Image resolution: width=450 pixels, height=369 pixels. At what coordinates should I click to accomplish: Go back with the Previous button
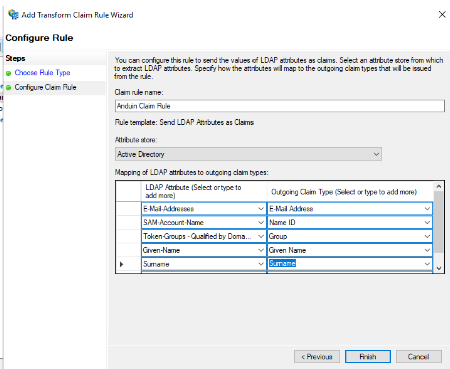click(317, 357)
